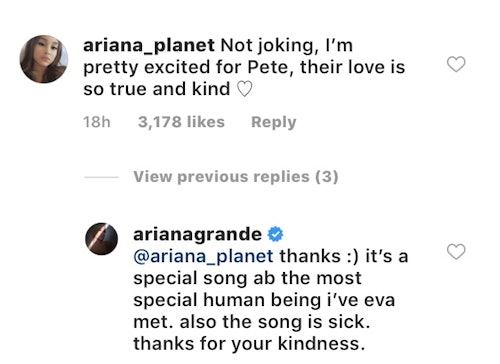Open arianagrande's round profile avatar

click(101, 239)
